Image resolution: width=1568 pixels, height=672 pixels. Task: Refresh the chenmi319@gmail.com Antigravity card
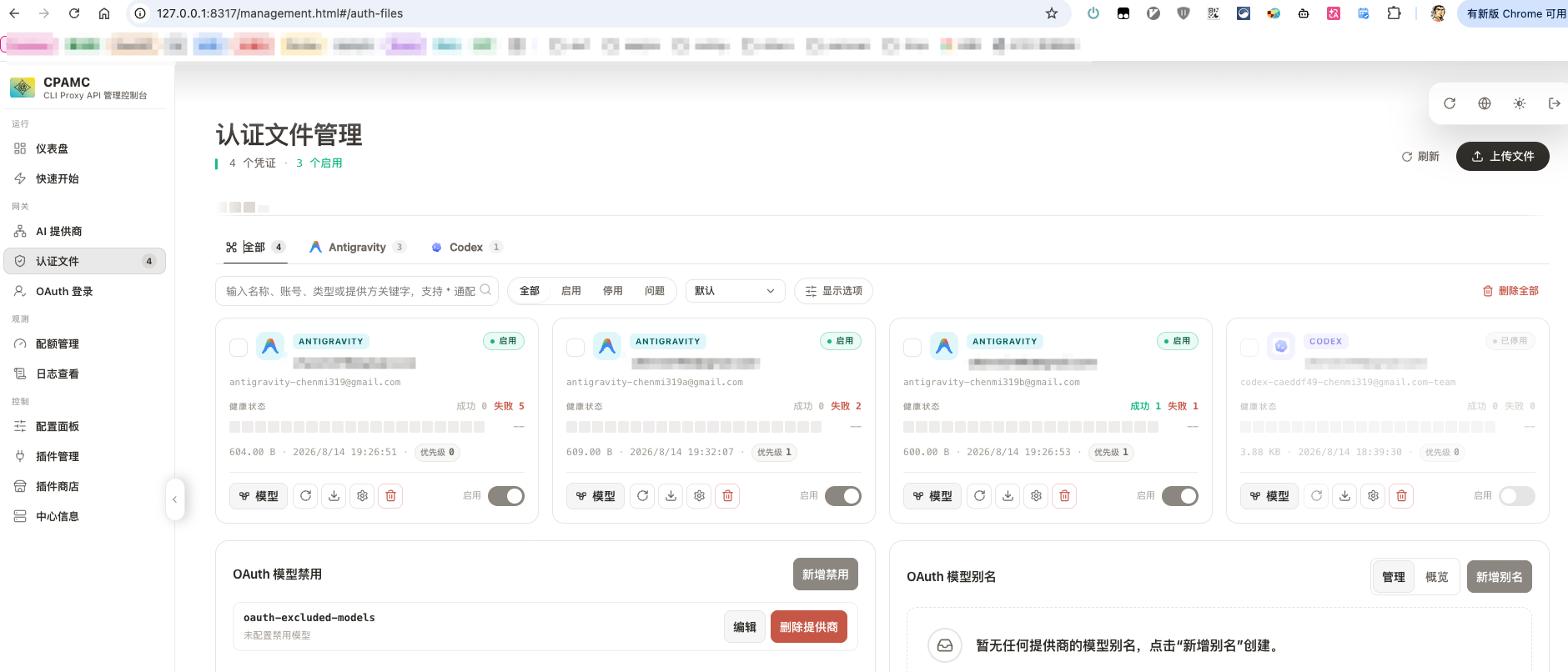[306, 496]
